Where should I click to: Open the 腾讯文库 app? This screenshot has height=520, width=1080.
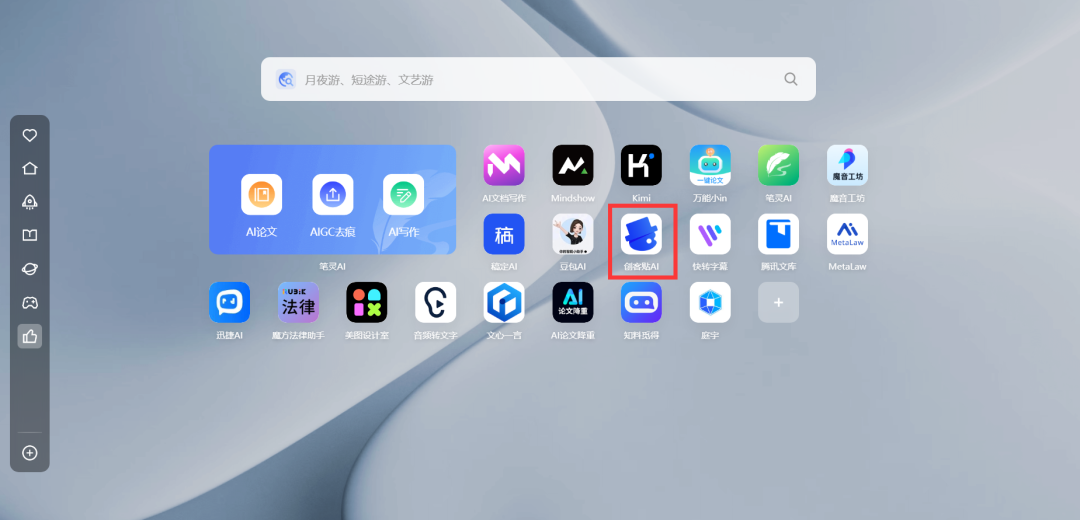[x=779, y=234]
